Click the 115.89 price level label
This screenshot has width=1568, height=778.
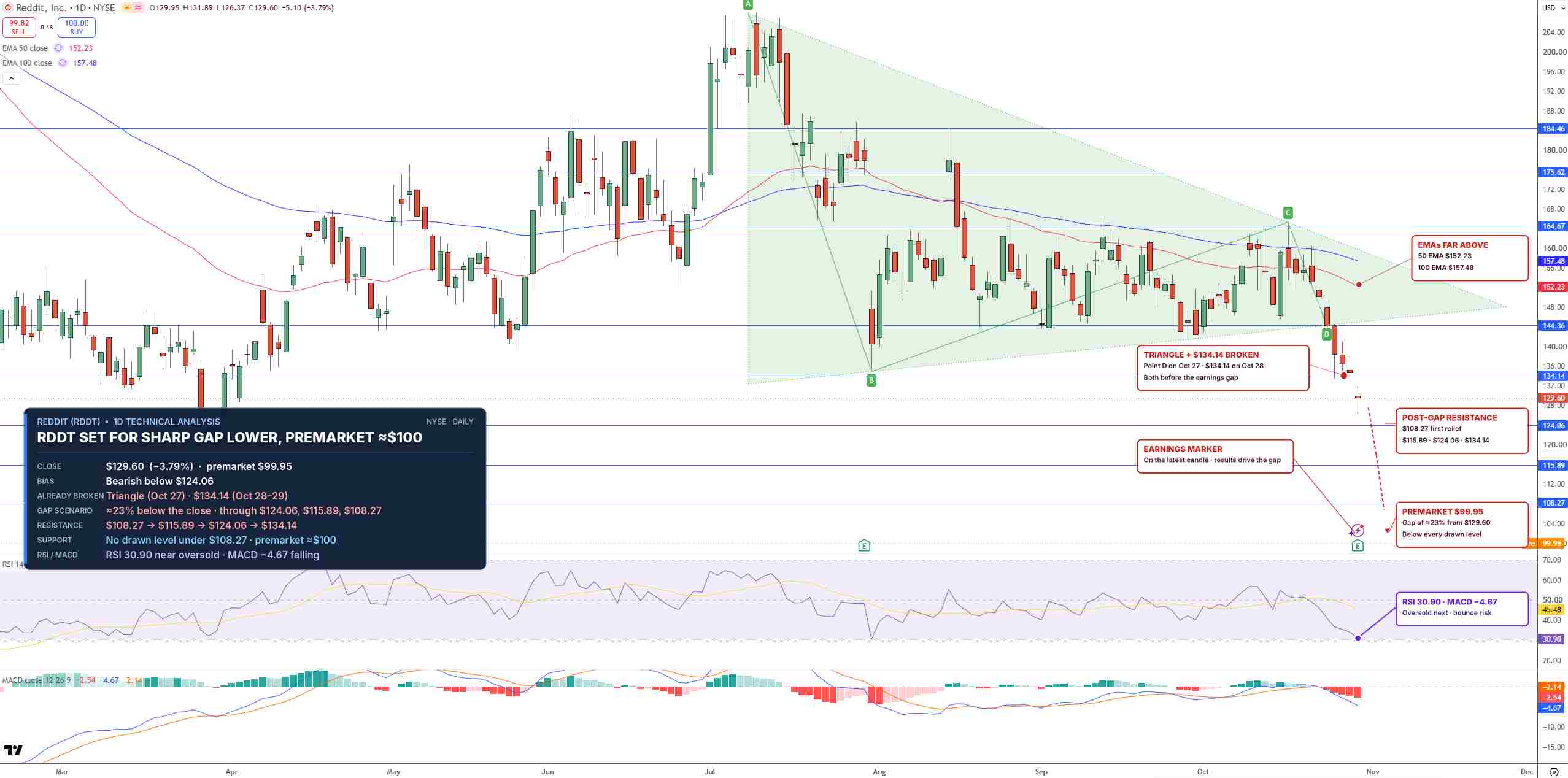(x=1553, y=466)
